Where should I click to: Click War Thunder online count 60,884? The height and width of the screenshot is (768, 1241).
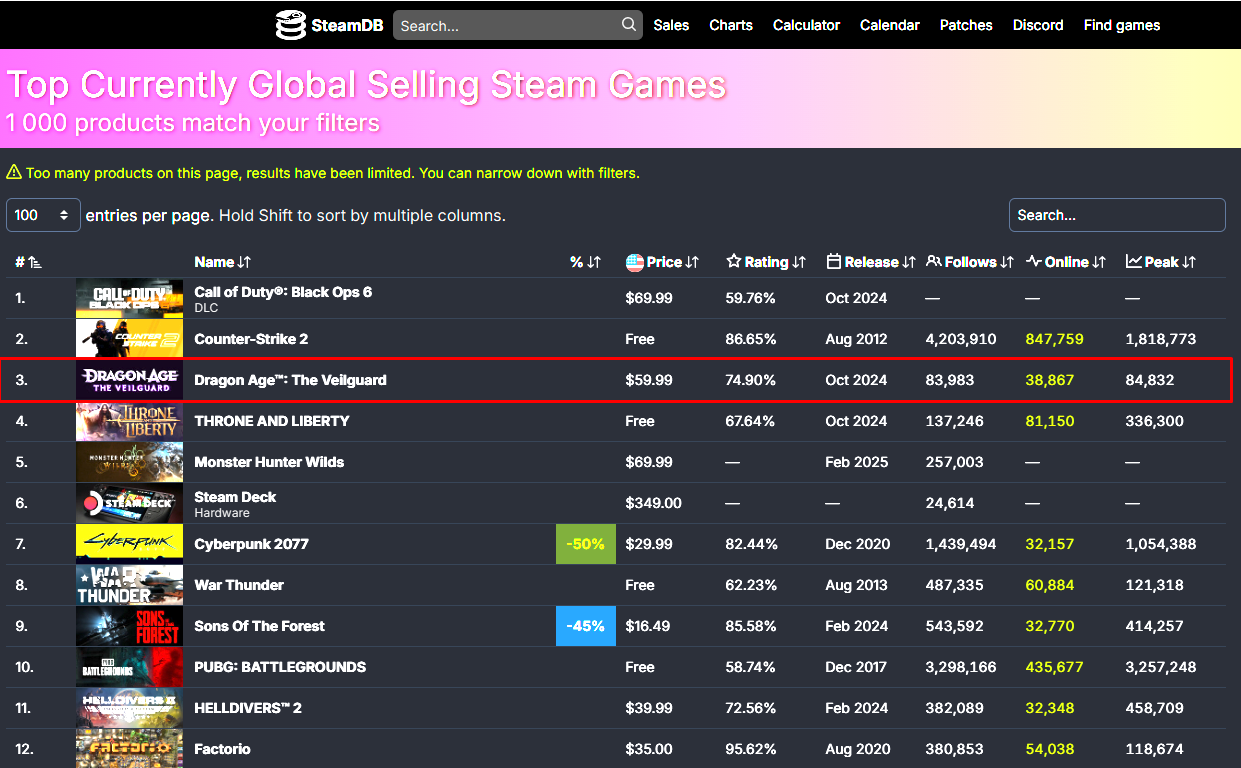pos(1050,585)
